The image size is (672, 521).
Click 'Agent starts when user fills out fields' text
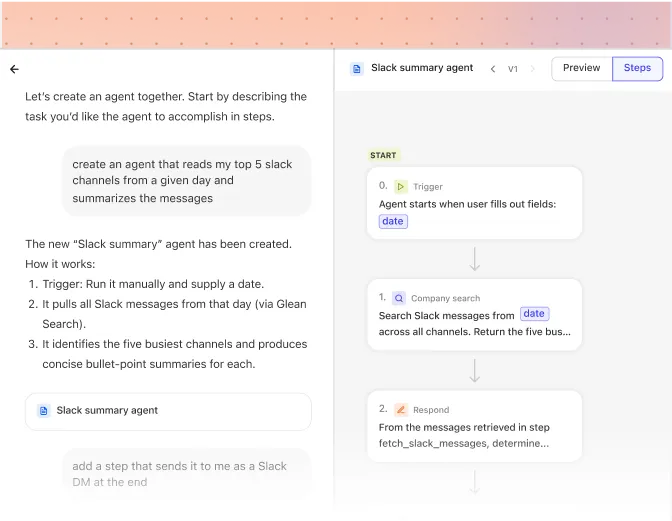click(467, 204)
